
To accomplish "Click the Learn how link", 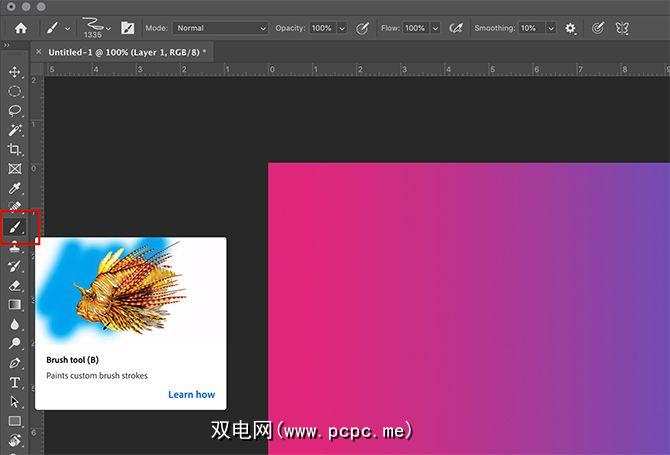I will pyautogui.click(x=191, y=394).
